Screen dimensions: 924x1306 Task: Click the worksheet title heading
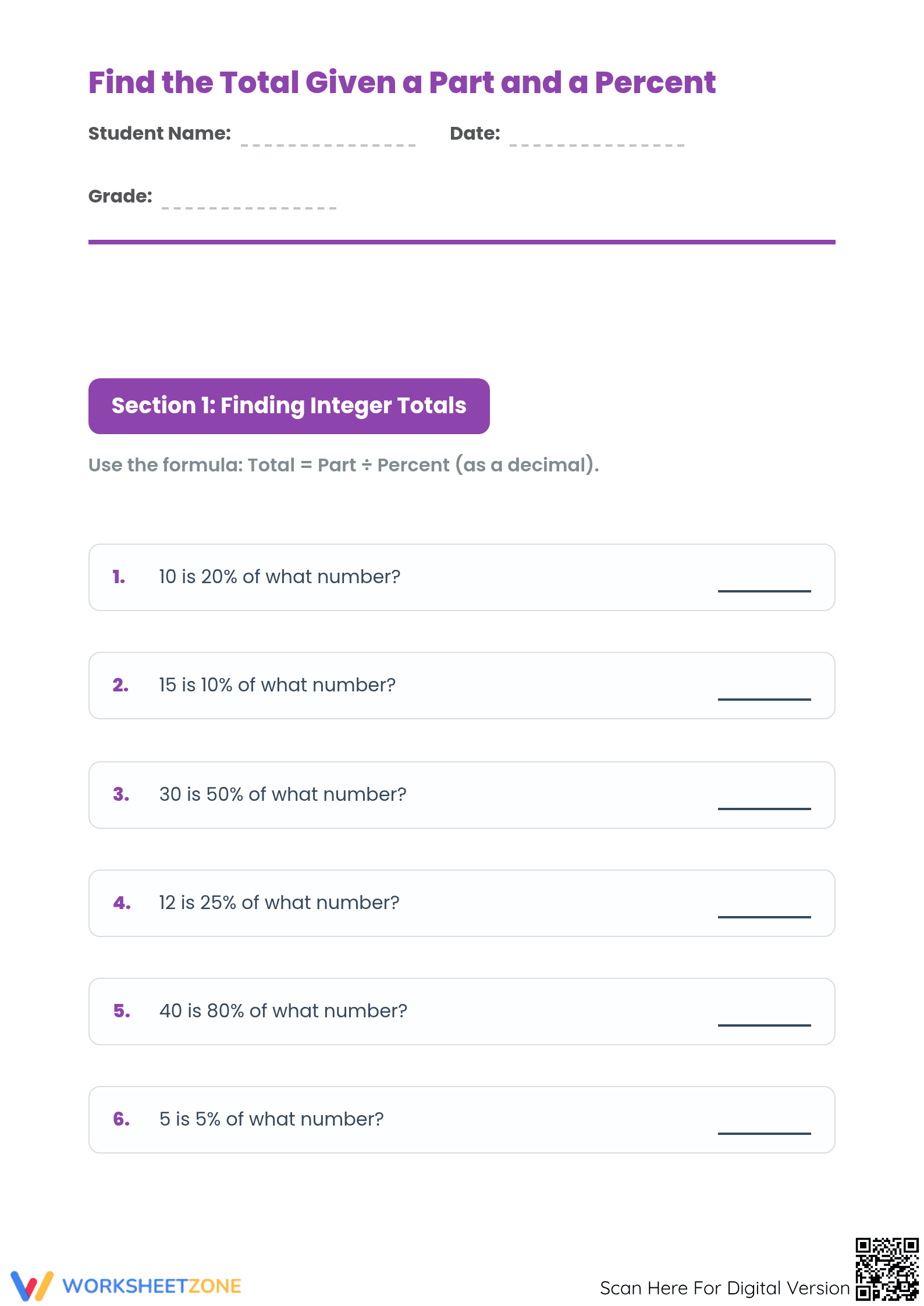point(402,82)
